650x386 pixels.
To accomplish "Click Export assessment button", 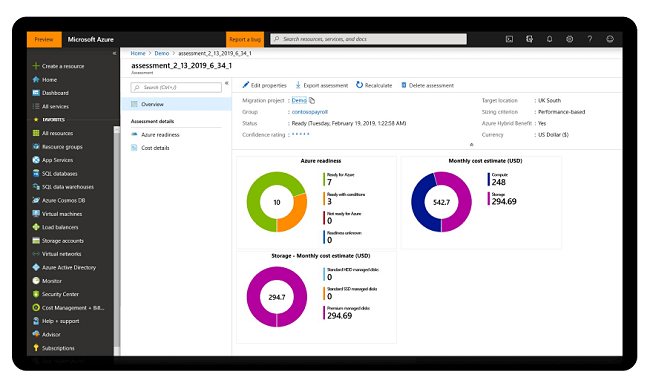I will point(322,85).
